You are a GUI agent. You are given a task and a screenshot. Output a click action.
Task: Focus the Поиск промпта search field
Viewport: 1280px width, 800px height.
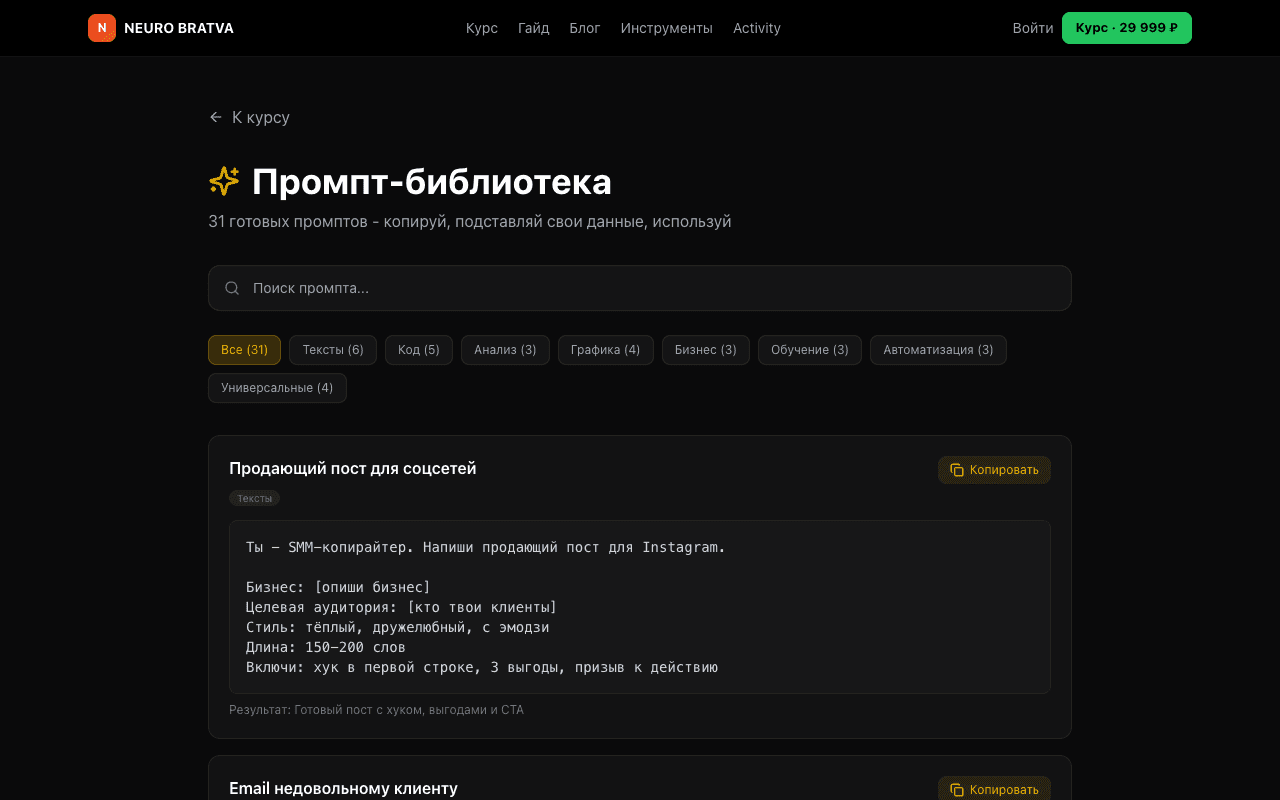640,288
